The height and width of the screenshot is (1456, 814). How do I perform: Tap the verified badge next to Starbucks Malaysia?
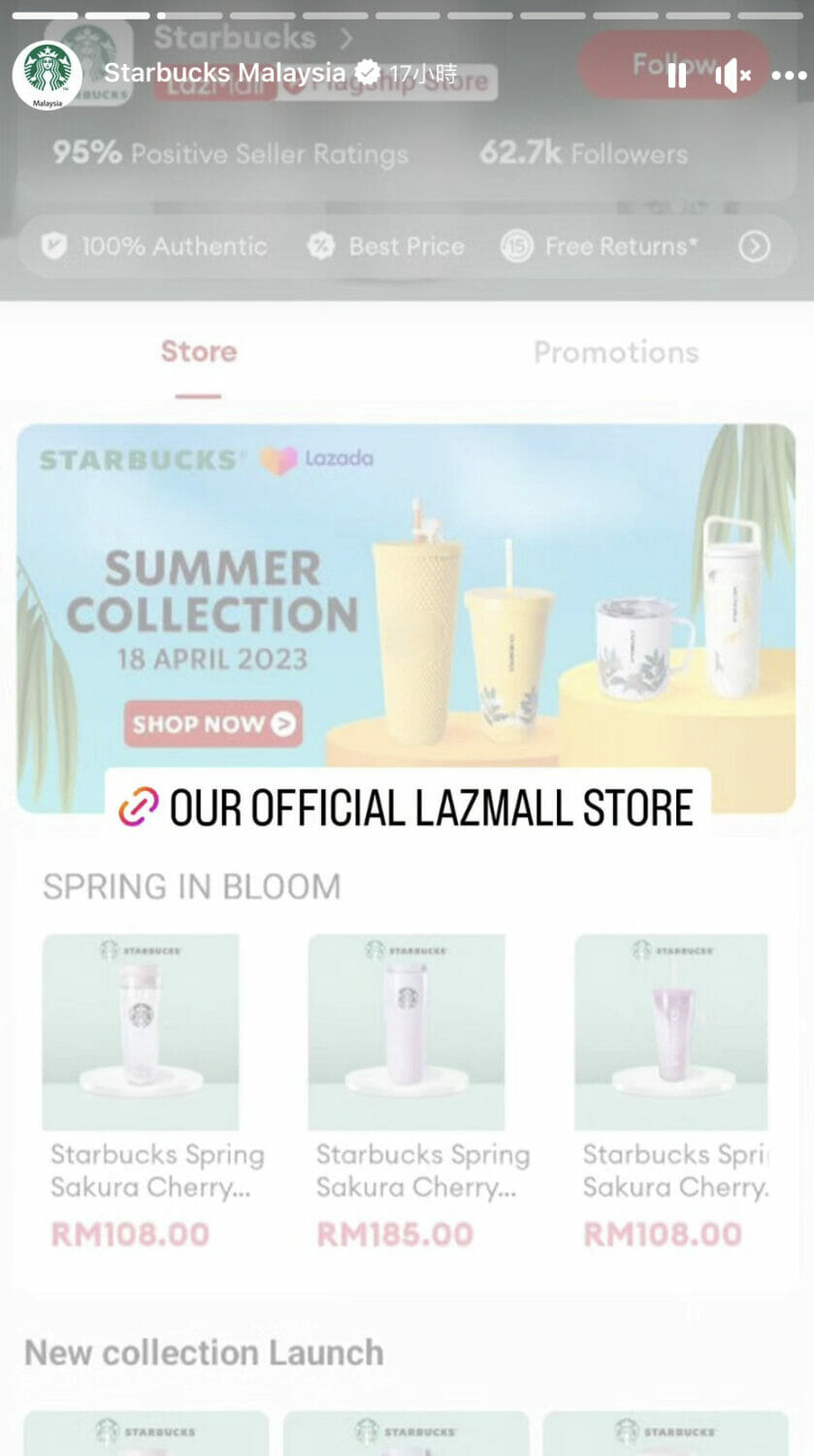click(367, 72)
